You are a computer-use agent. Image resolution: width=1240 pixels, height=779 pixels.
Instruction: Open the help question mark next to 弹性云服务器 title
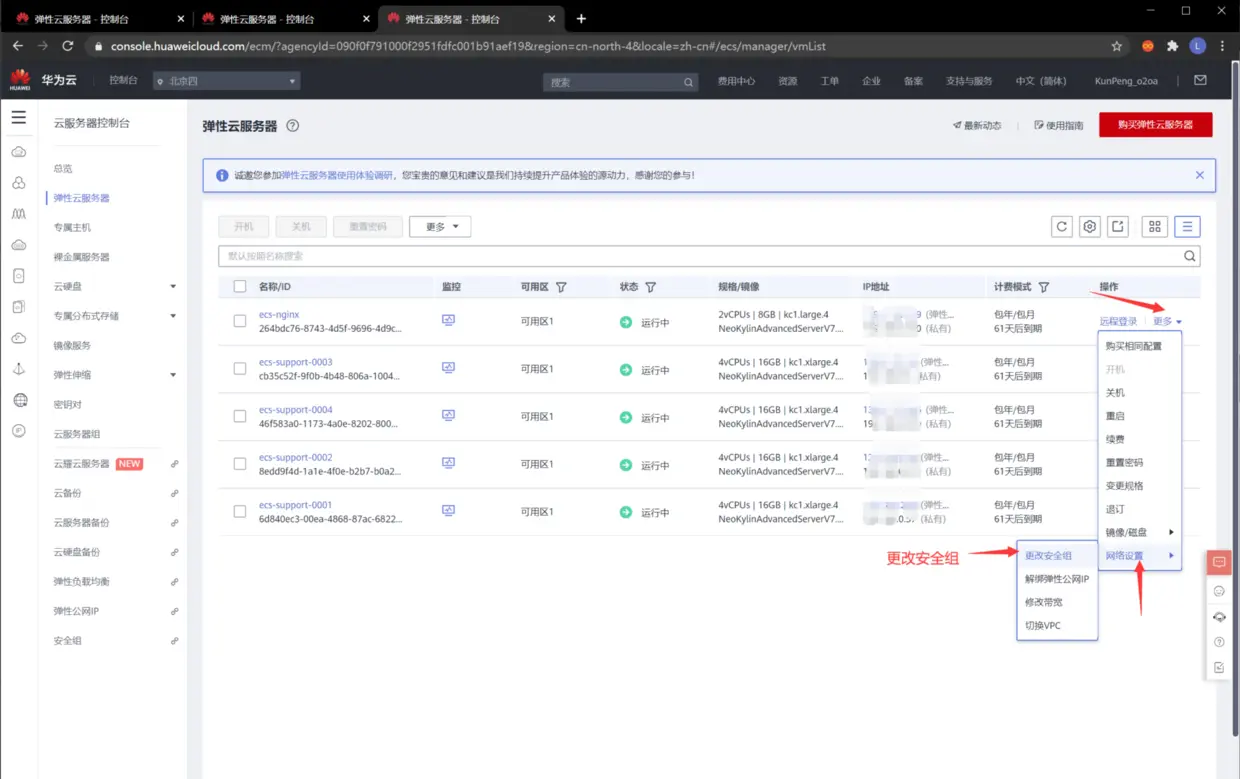pyautogui.click(x=293, y=126)
